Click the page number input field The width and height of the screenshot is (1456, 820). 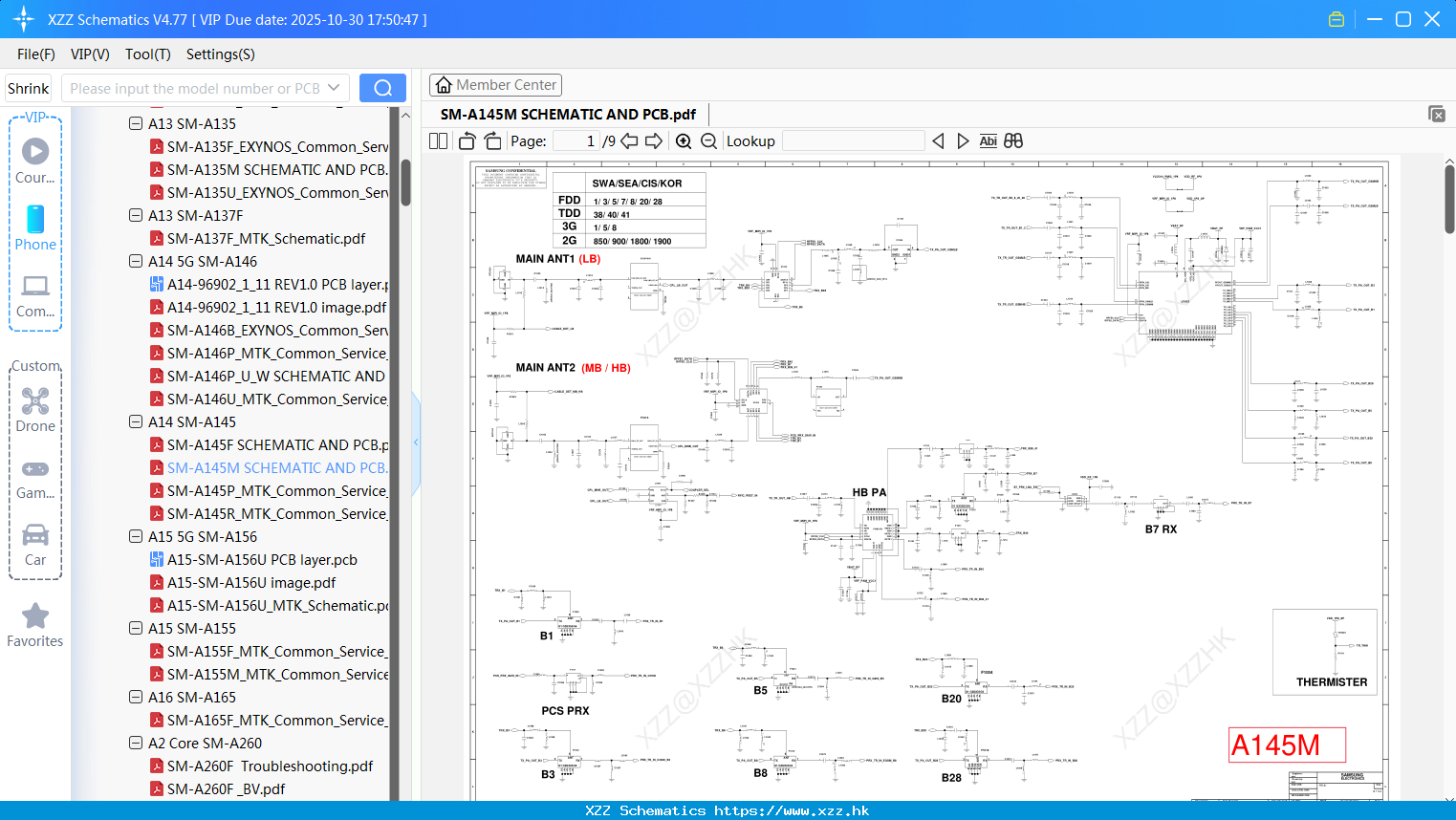pyautogui.click(x=576, y=141)
